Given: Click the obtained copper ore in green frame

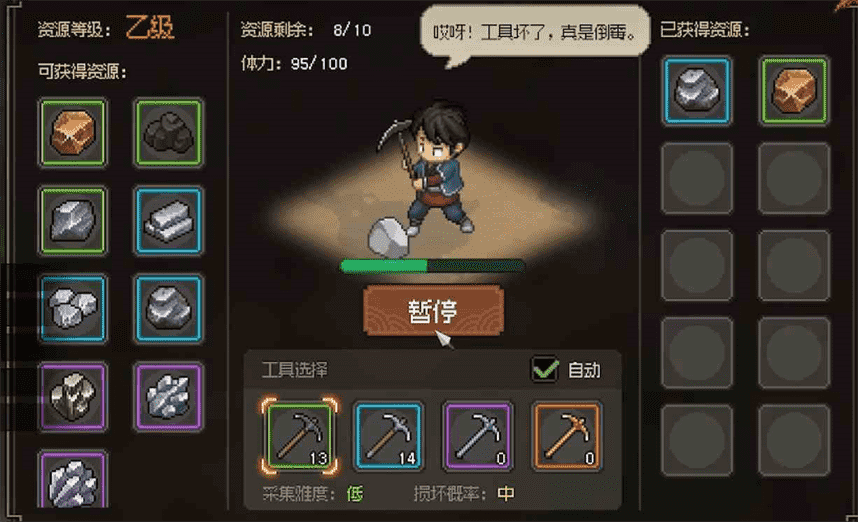Looking at the screenshot, I should [x=793, y=90].
